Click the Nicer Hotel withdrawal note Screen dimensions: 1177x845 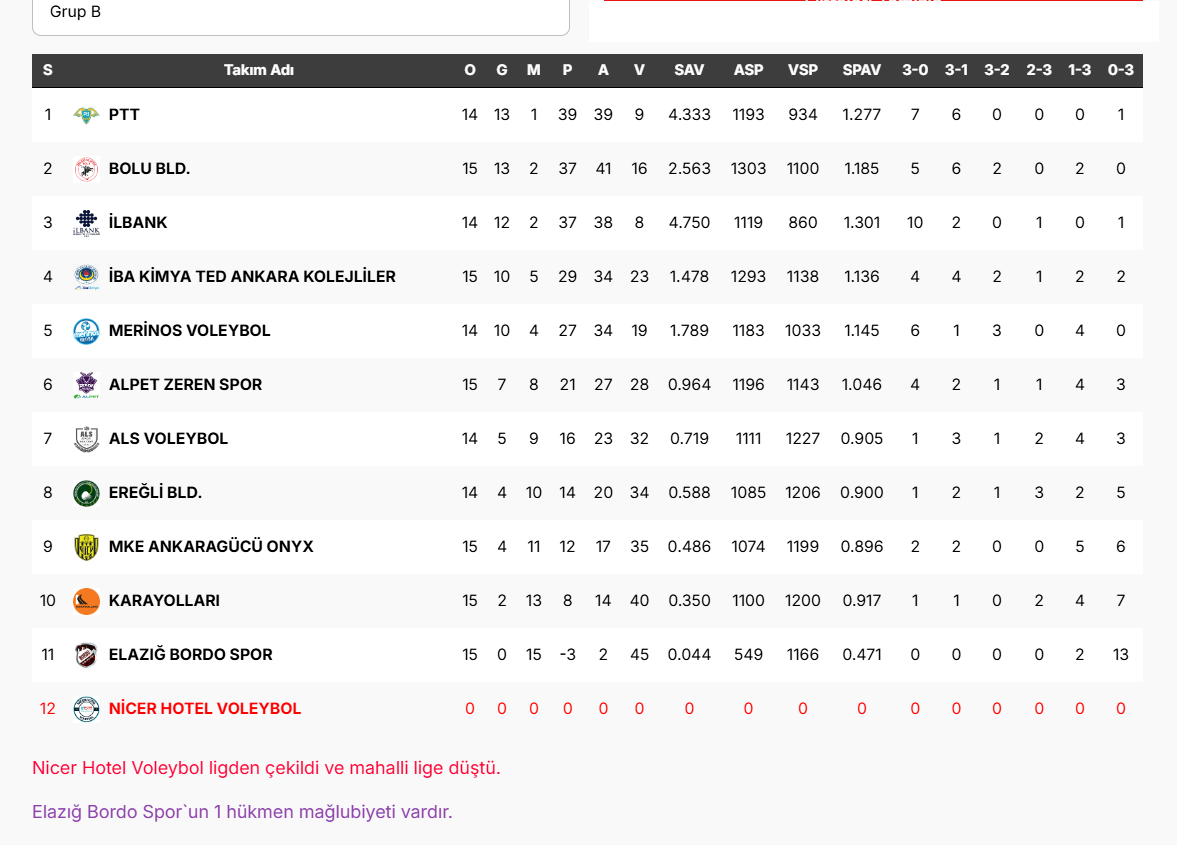pyautogui.click(x=266, y=768)
